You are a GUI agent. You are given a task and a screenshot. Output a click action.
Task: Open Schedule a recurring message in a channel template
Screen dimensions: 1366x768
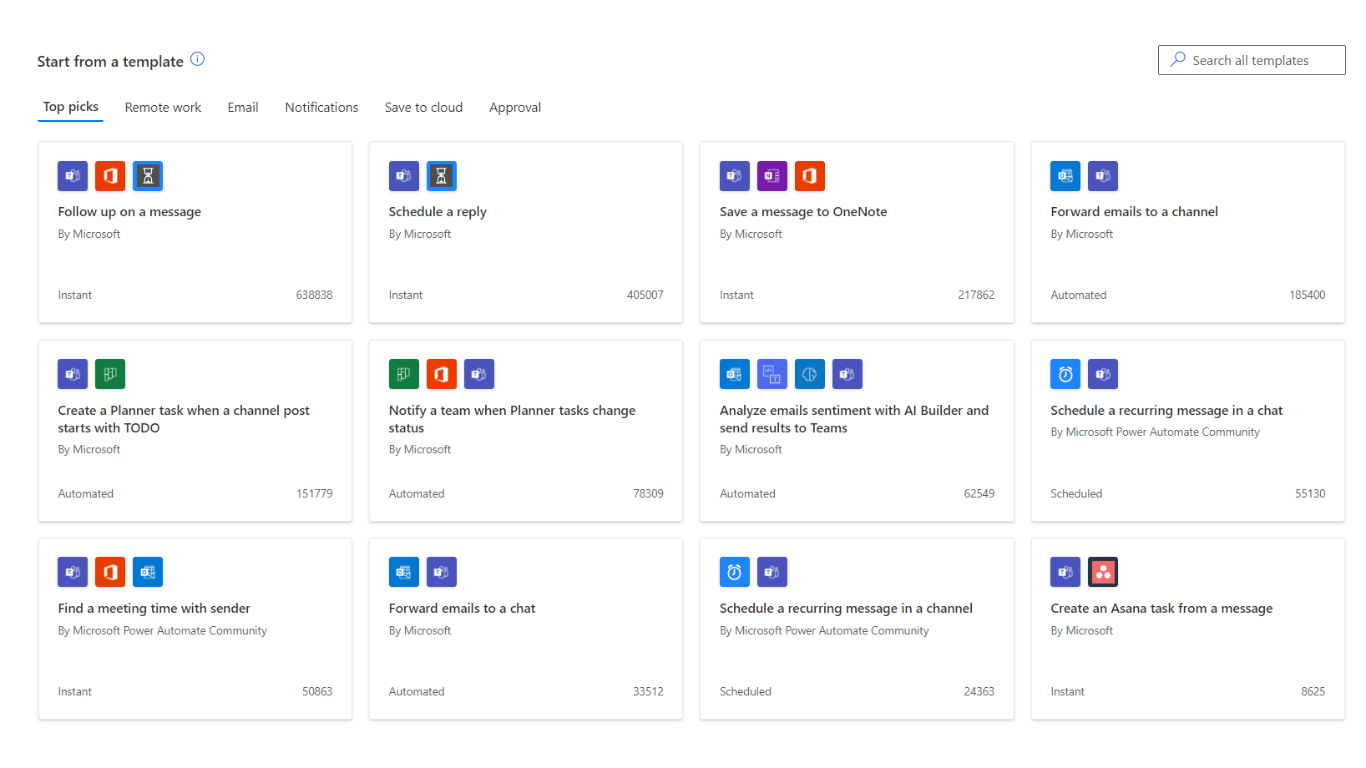(857, 629)
